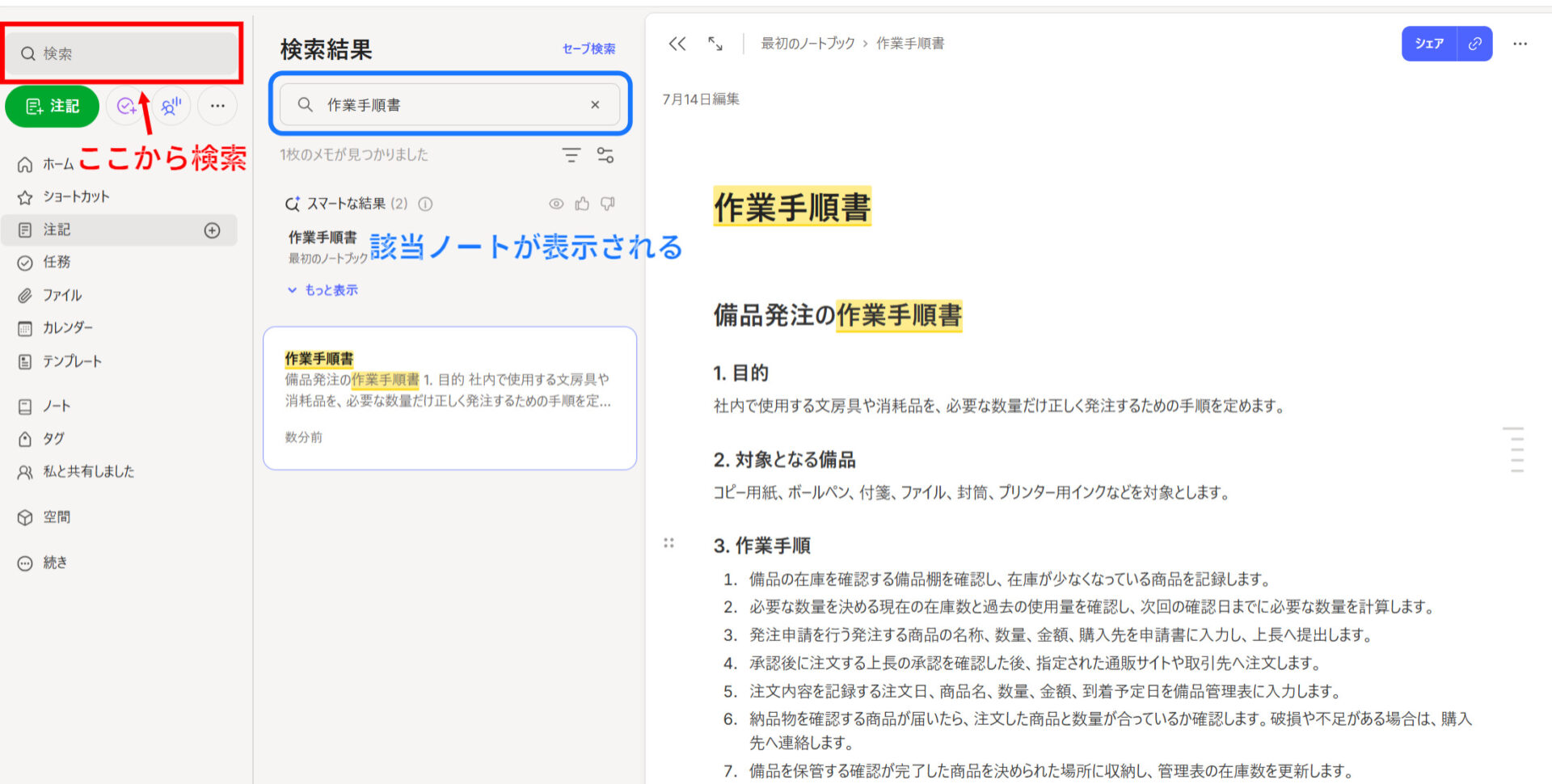
Task: Click the 作業手順書 breadcrumb
Action: pyautogui.click(x=910, y=44)
